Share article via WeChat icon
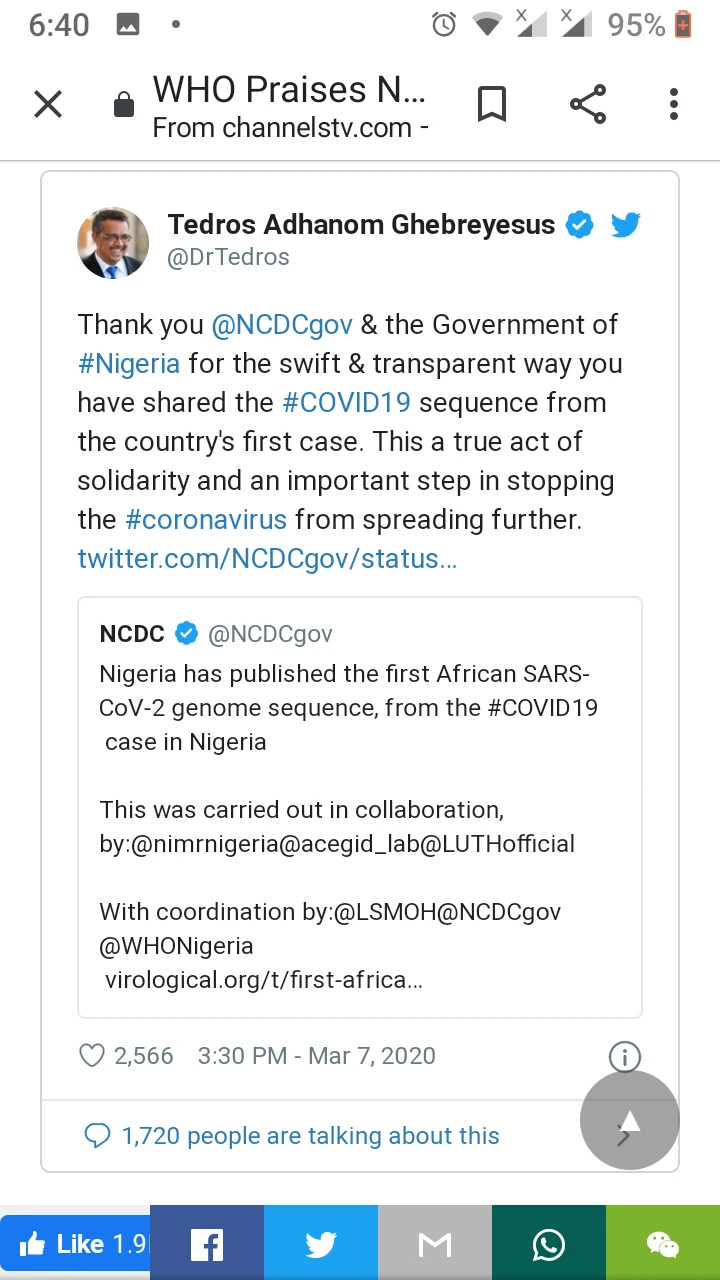This screenshot has width=720, height=1280. click(663, 1244)
